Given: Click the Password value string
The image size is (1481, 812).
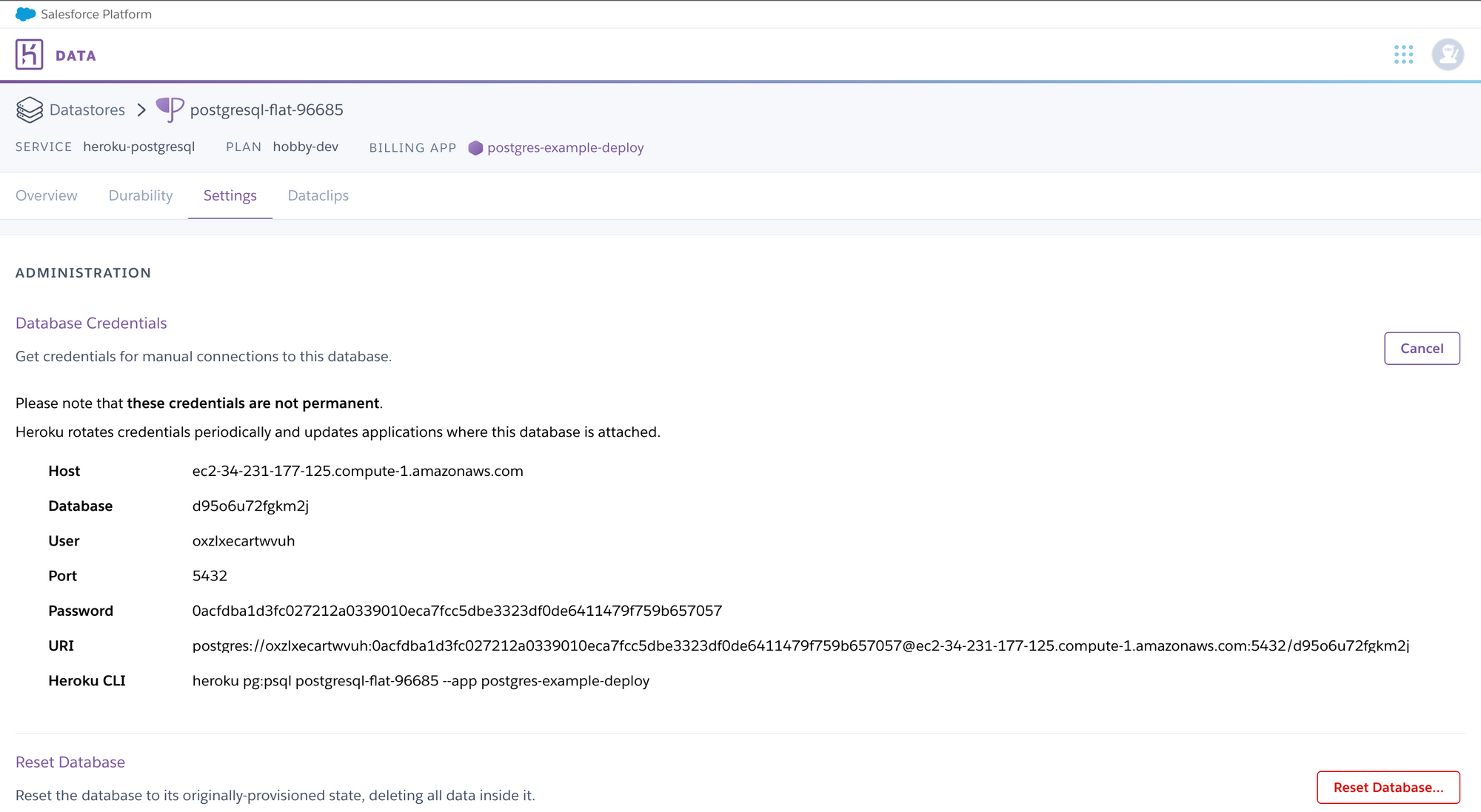Looking at the screenshot, I should click(457, 611).
